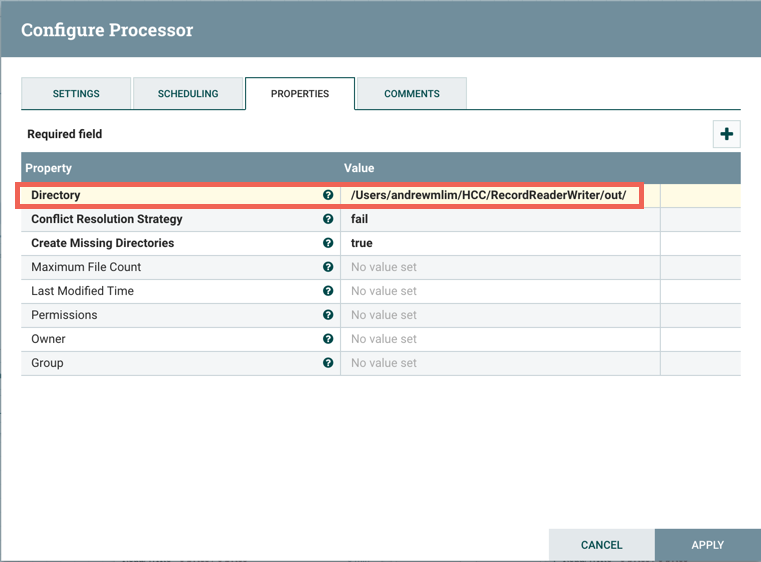Click the help icon next to Directory
The image size is (761, 562).
pyautogui.click(x=328, y=195)
